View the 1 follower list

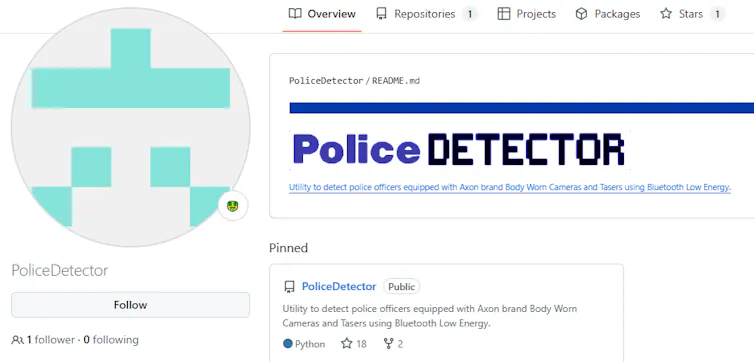(x=50, y=340)
